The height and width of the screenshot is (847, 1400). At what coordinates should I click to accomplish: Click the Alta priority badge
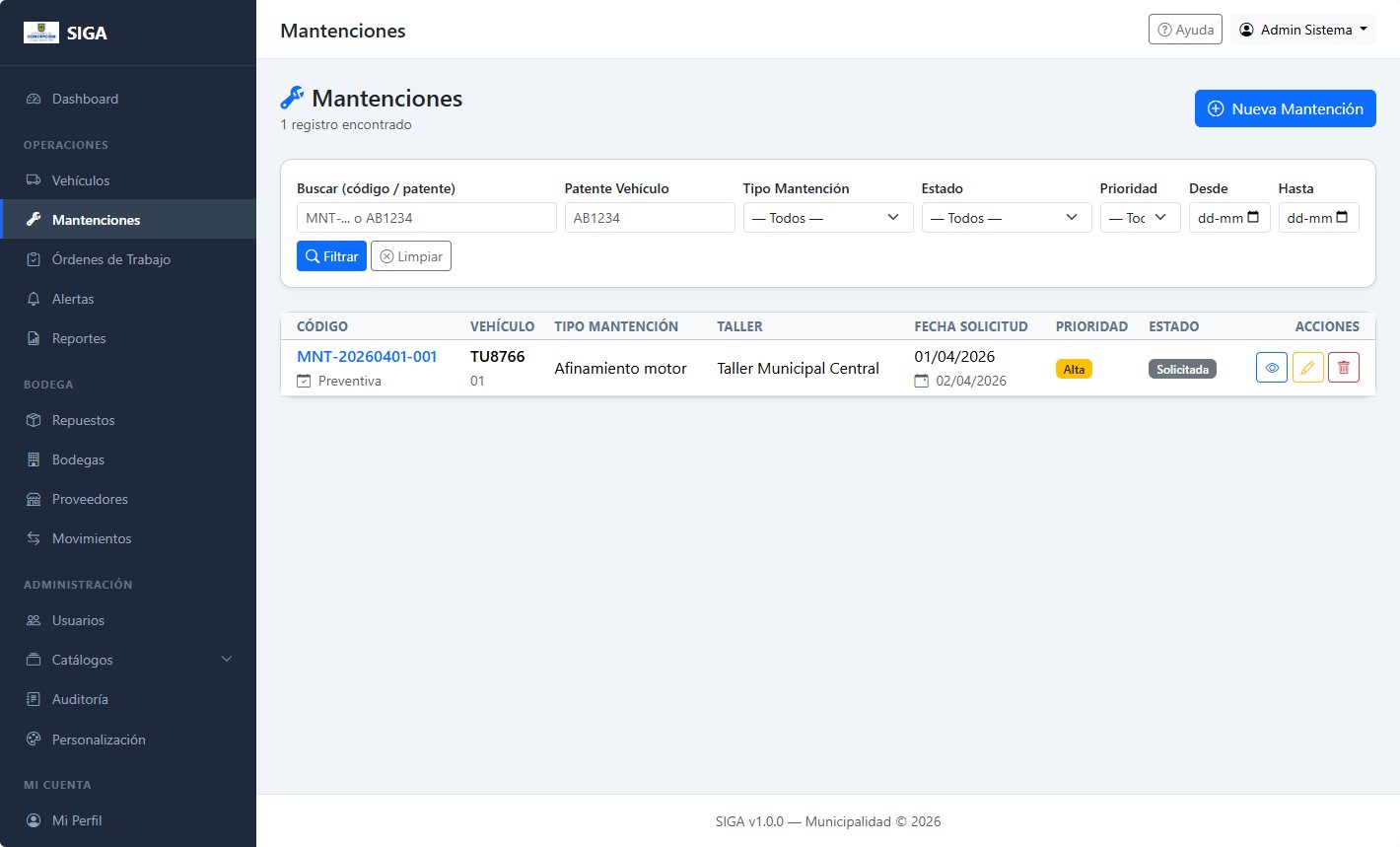[1074, 369]
